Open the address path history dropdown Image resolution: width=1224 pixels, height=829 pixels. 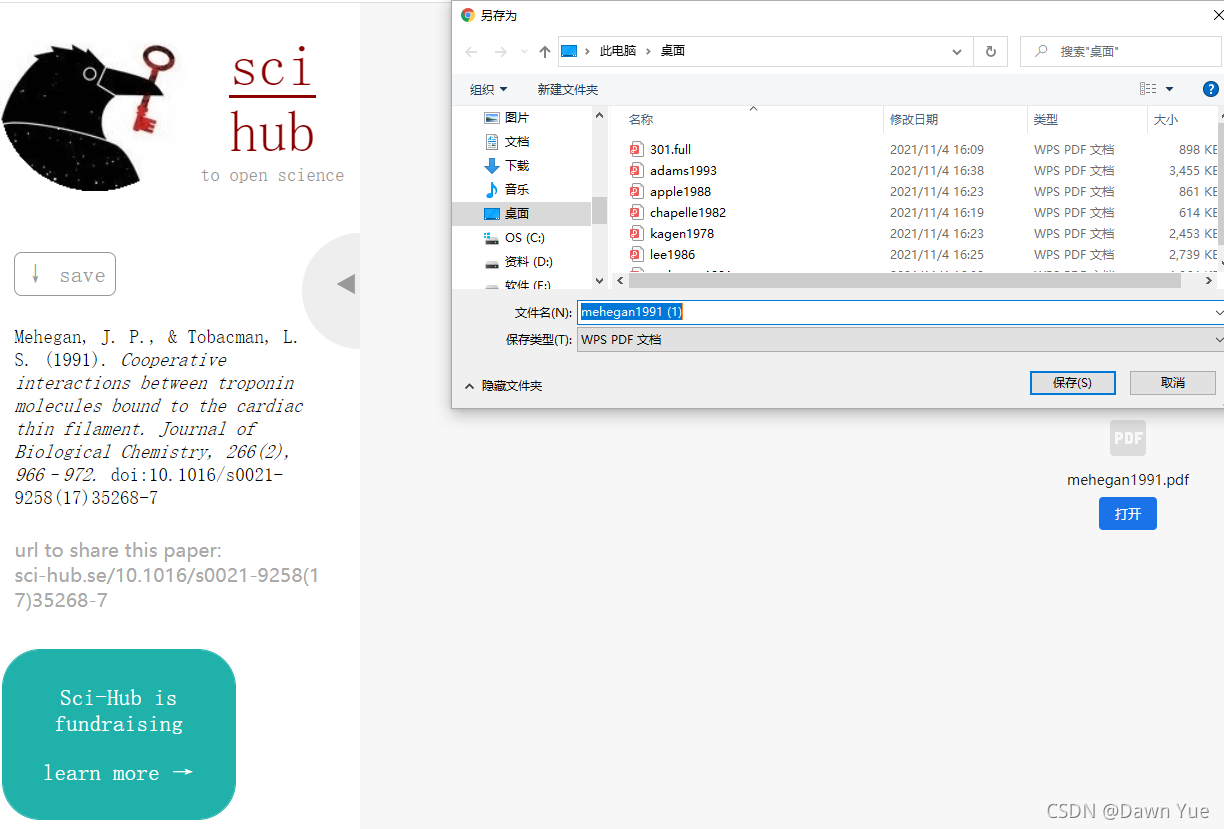tap(957, 51)
